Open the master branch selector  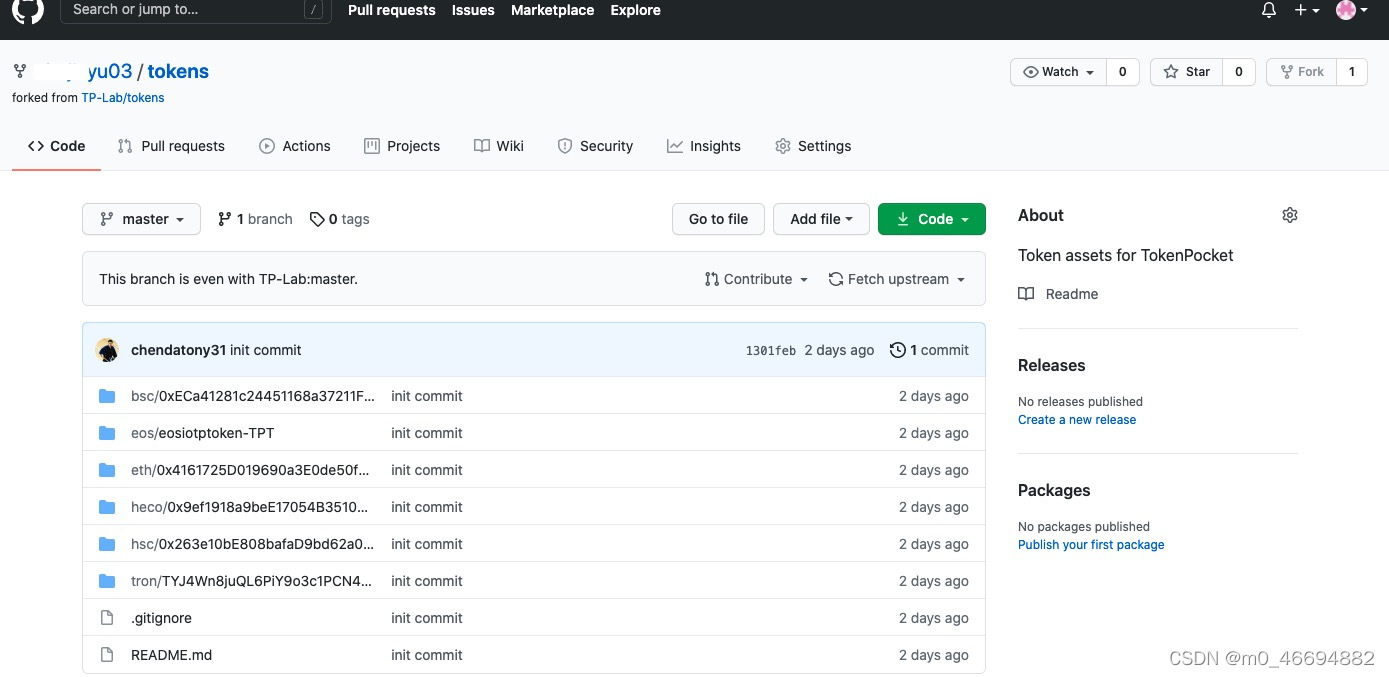(x=142, y=219)
